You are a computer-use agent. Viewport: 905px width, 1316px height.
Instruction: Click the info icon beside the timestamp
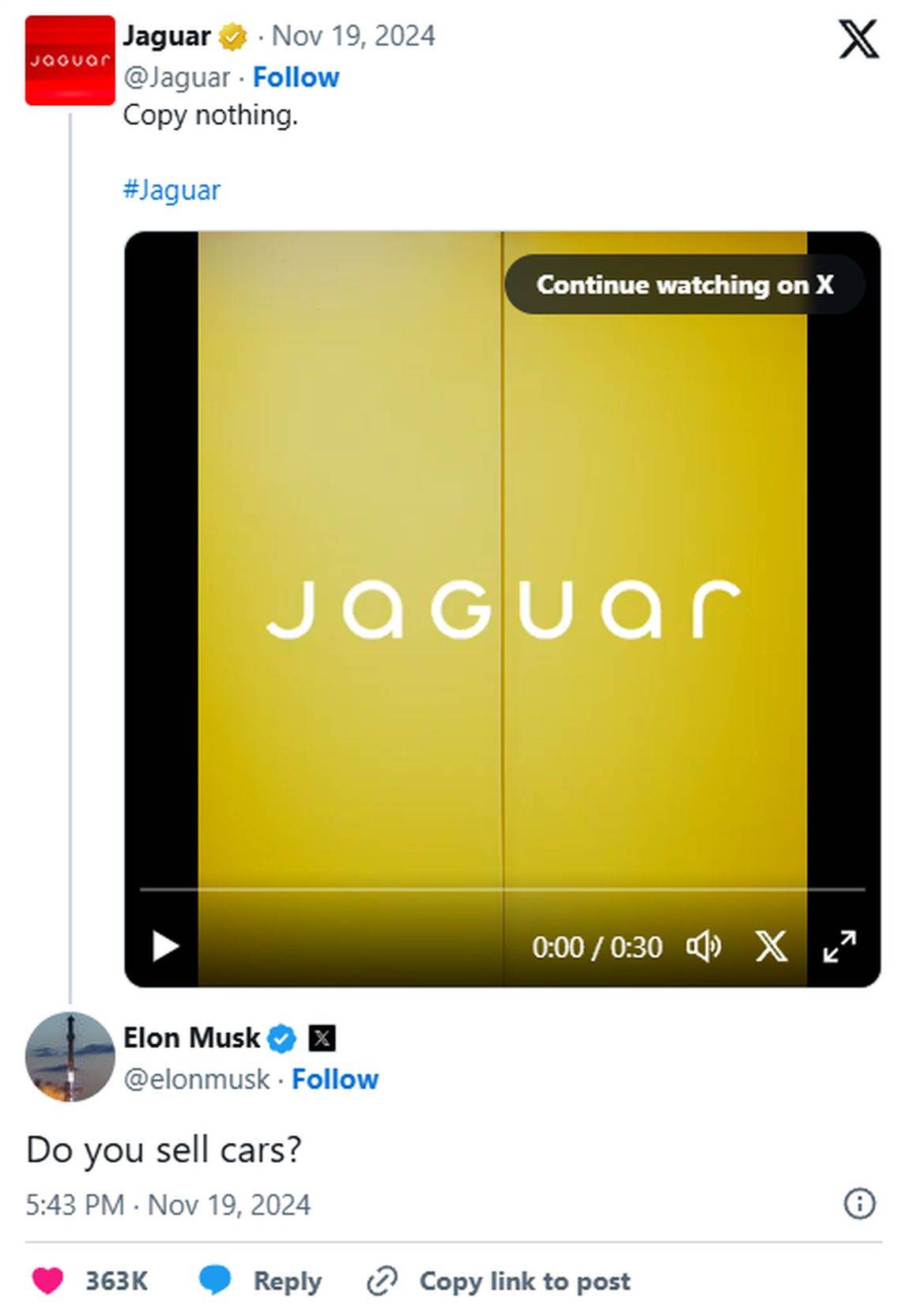[x=859, y=1204]
